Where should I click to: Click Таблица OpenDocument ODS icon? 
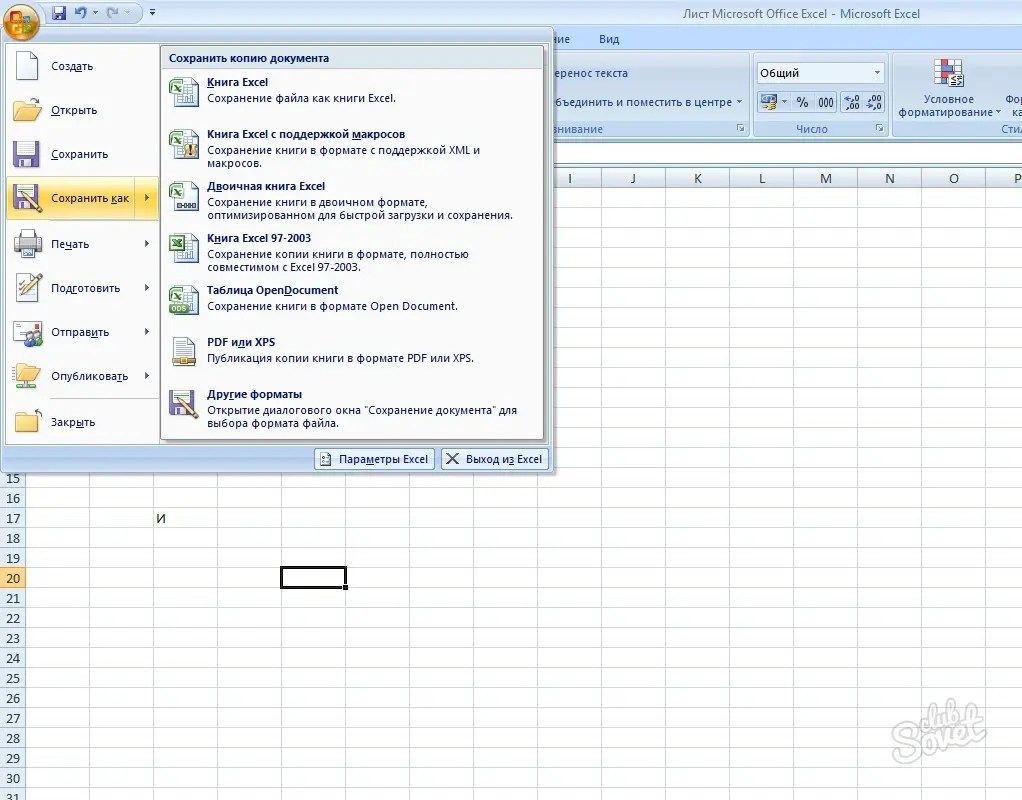[x=184, y=300]
